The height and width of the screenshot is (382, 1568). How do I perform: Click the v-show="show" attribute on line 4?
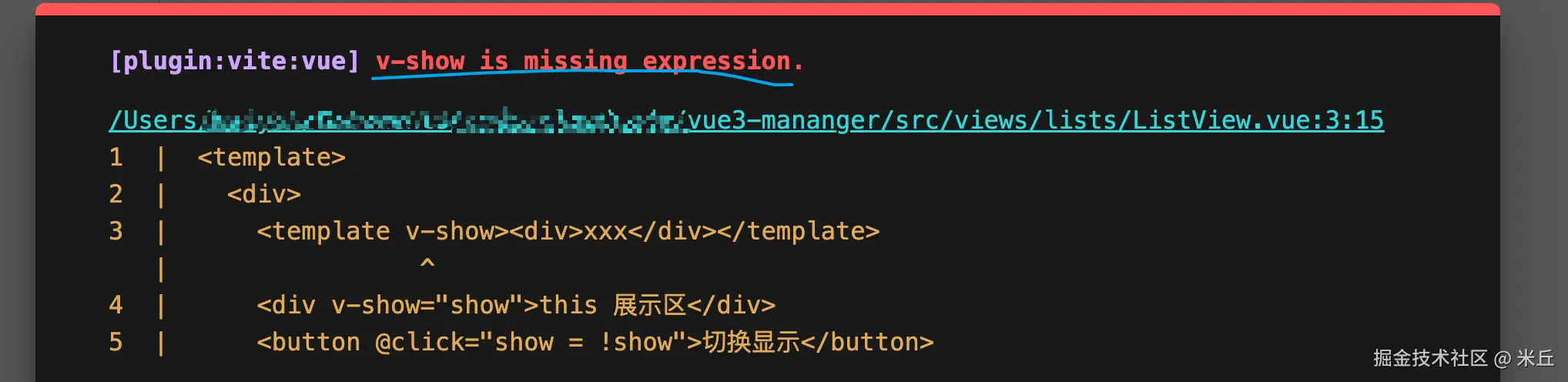[427, 305]
